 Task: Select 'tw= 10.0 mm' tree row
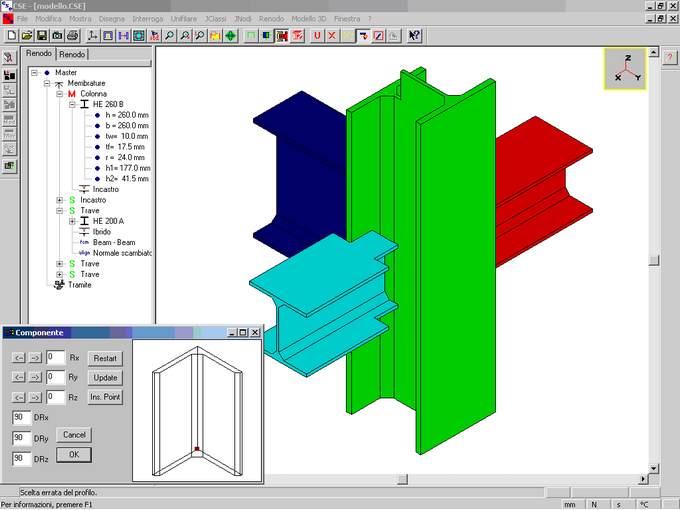tap(127, 136)
